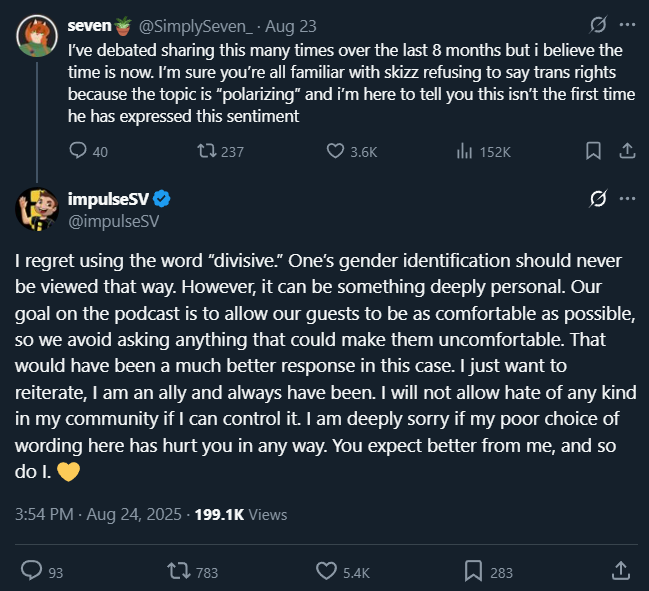Bookmark seven's tweet
This screenshot has height=591, width=649.
(x=593, y=151)
